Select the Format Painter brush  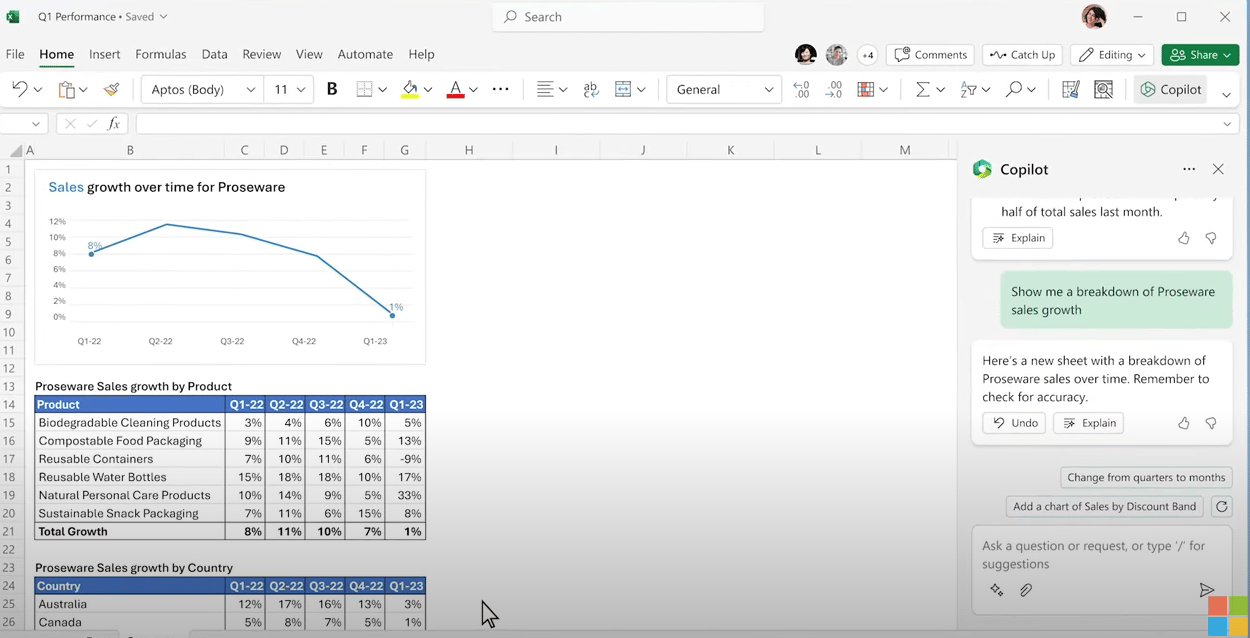click(111, 89)
